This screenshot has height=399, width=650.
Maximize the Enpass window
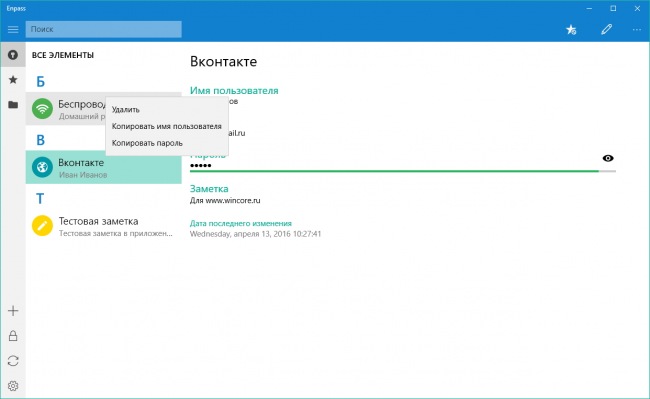click(x=613, y=8)
